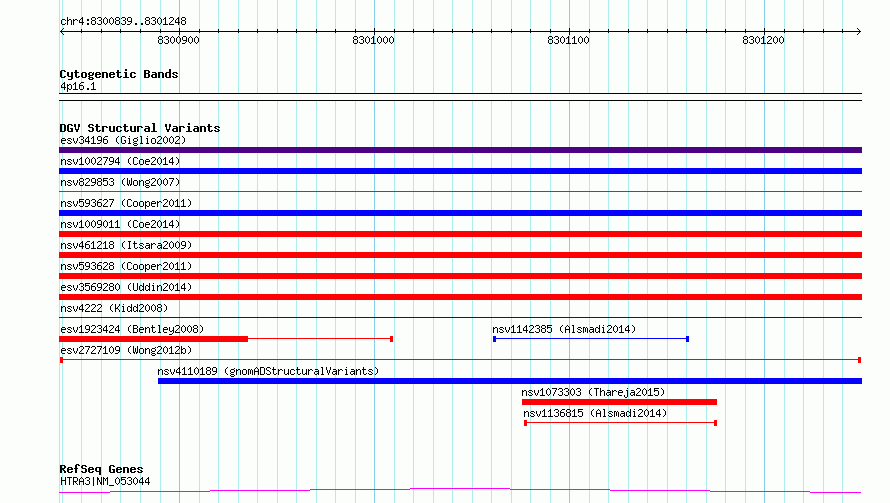Select the nsv593628 (Cooper2011) red bar
The image size is (890, 503).
coord(460,276)
